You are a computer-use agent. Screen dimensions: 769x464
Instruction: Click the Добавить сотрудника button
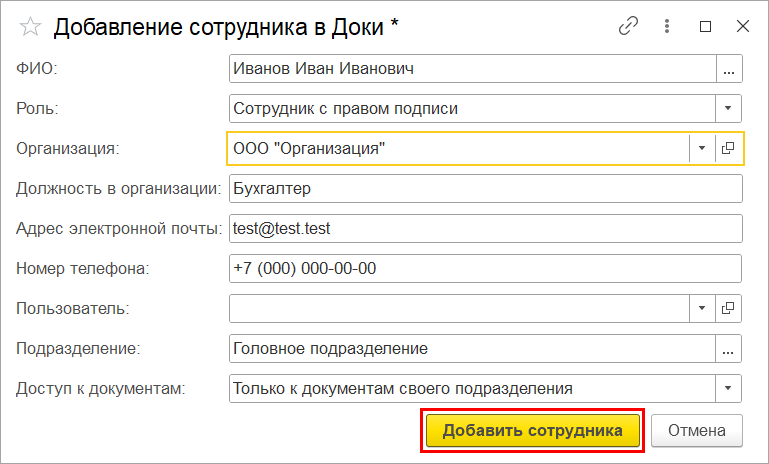(533, 431)
